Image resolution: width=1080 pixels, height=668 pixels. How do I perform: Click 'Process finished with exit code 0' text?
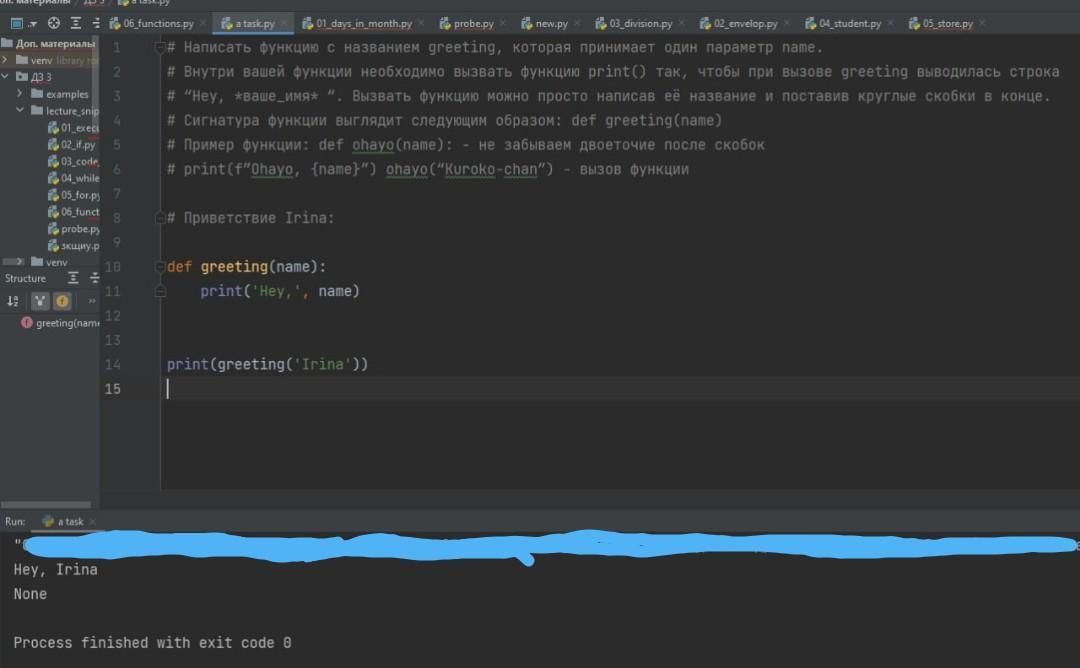click(152, 643)
